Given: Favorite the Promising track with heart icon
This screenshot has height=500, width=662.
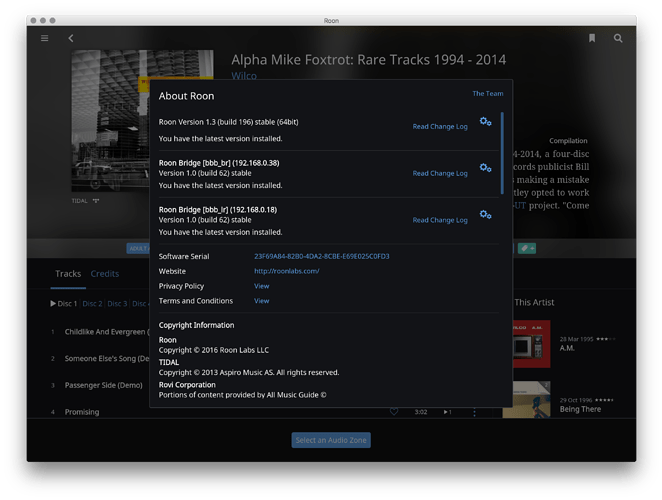Looking at the screenshot, I should pos(394,411).
